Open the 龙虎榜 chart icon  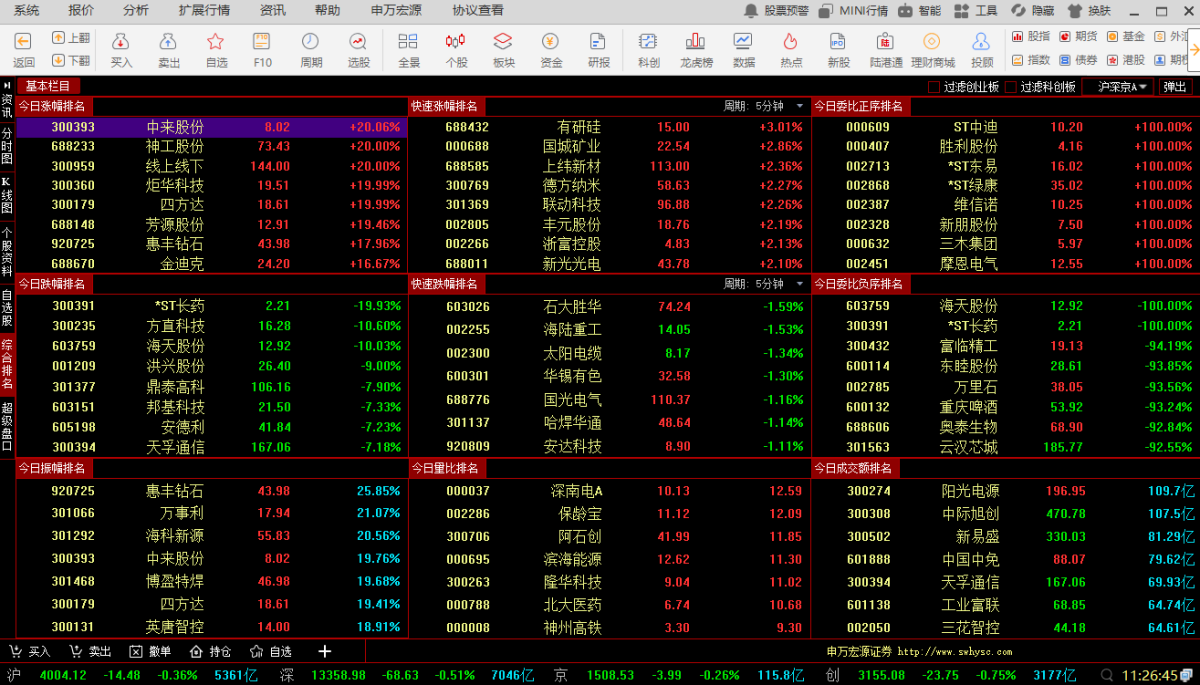pyautogui.click(x=695, y=42)
